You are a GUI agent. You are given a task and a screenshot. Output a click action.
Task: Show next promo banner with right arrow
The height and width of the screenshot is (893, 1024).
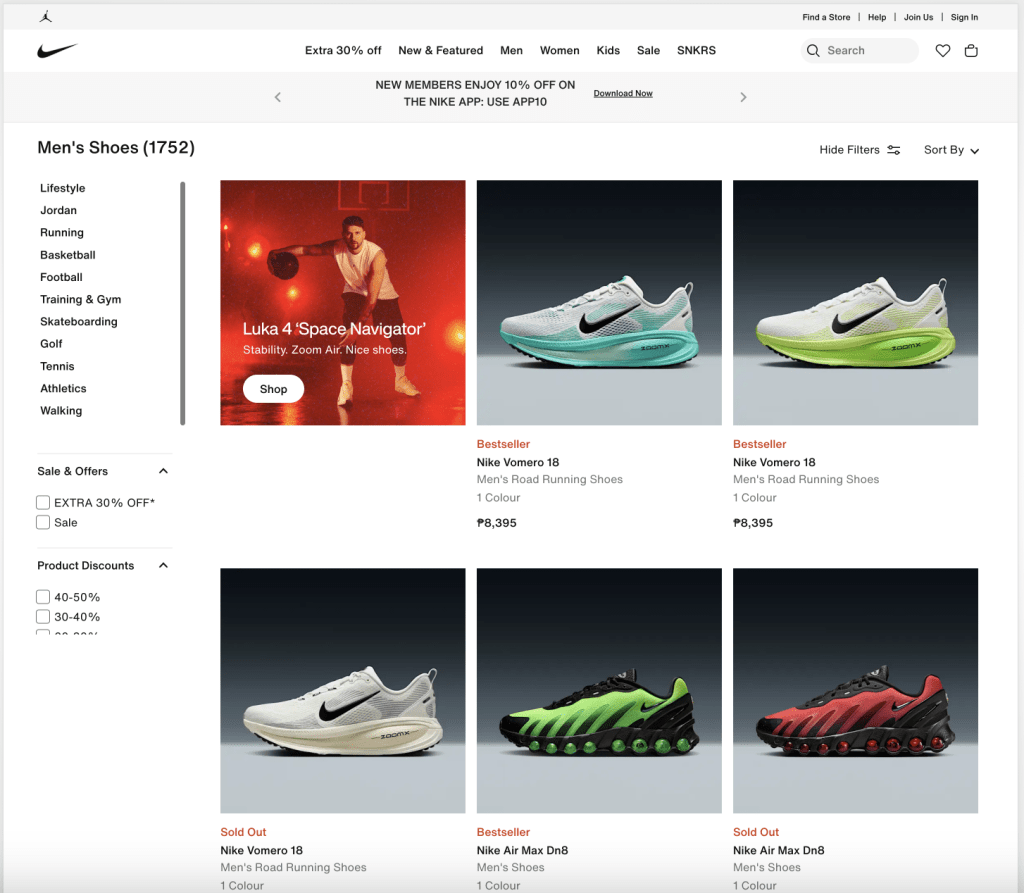pyautogui.click(x=743, y=97)
